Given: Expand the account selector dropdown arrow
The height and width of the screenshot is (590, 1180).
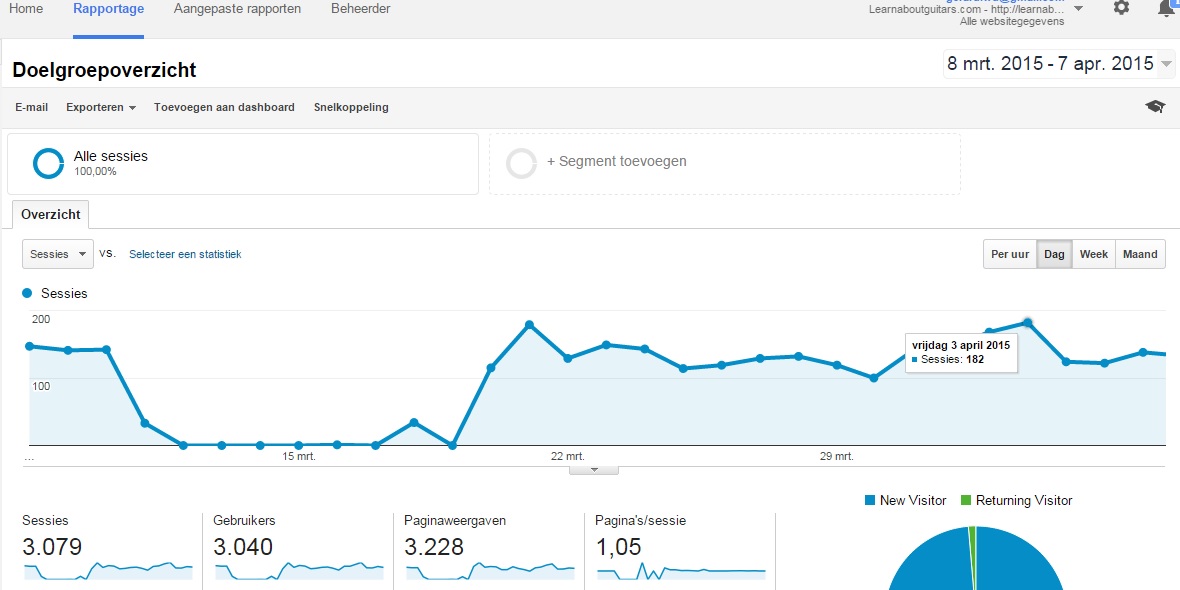Looking at the screenshot, I should (x=1078, y=9).
